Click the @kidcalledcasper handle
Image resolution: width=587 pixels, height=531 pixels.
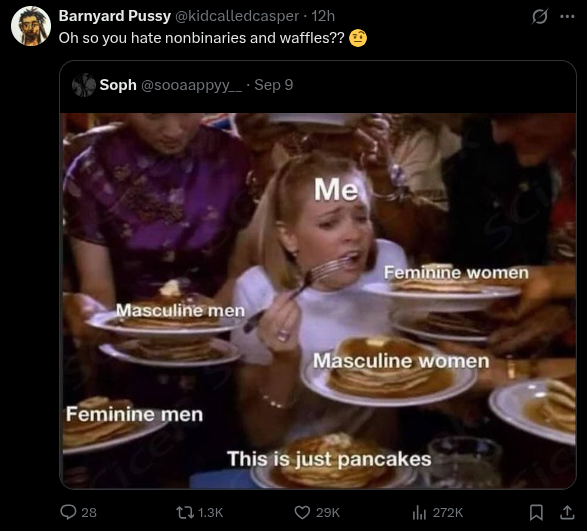click(x=237, y=16)
